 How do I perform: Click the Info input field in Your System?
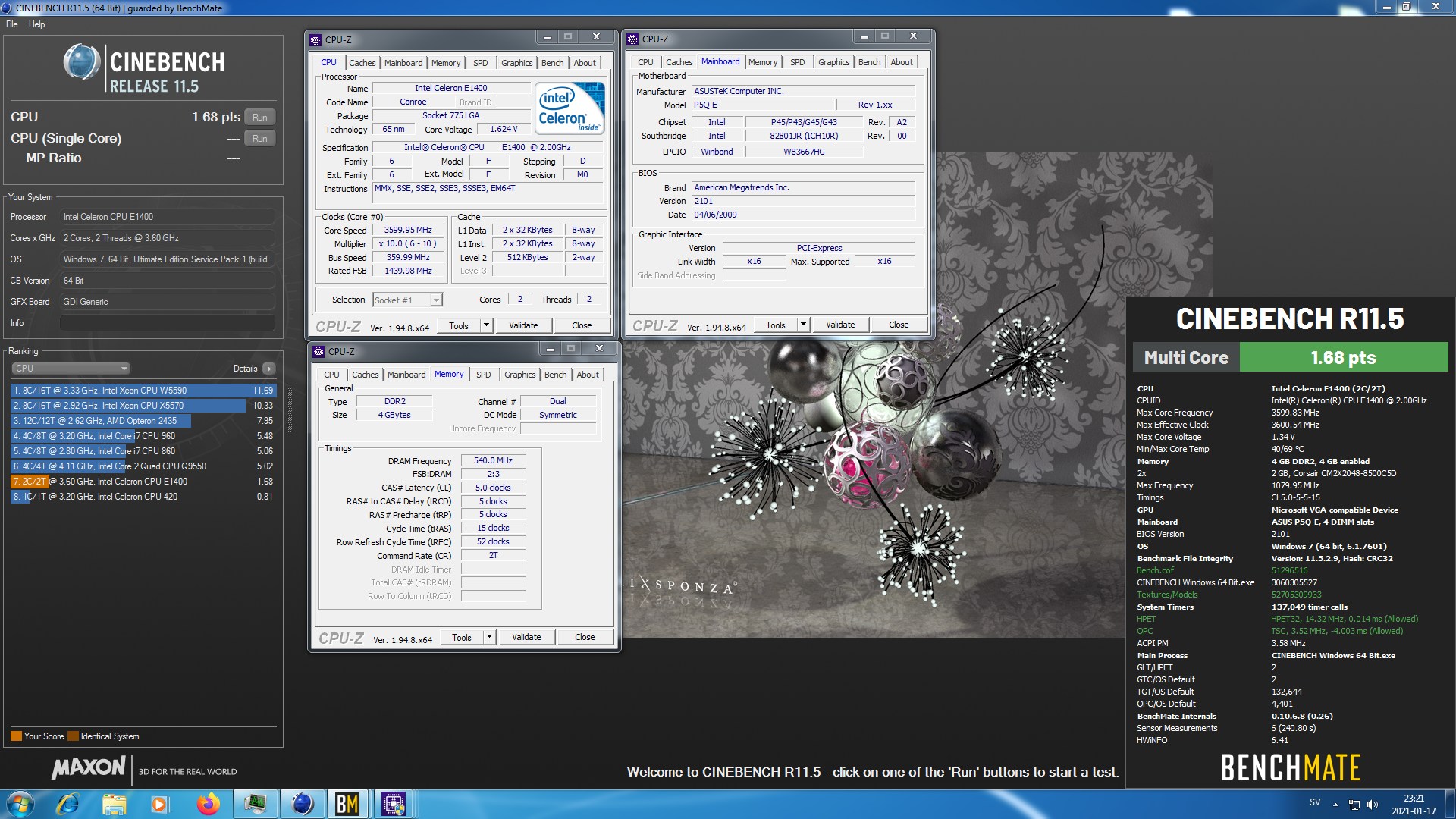tap(167, 323)
